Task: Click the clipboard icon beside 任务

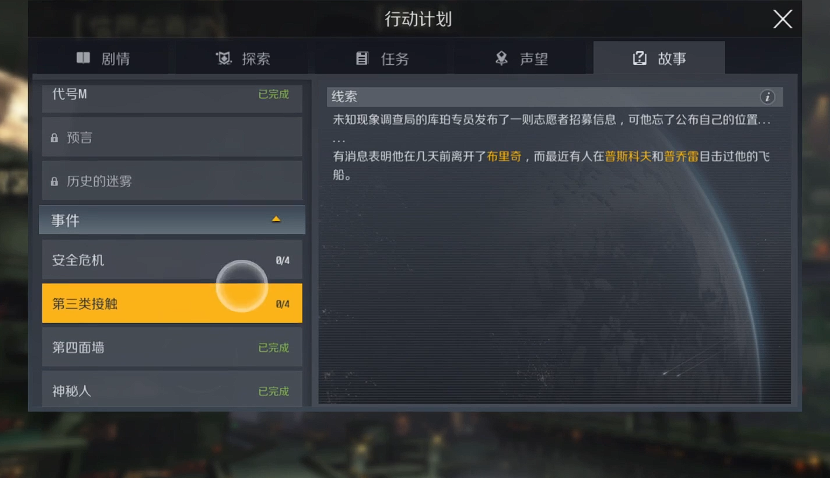Action: pos(362,58)
